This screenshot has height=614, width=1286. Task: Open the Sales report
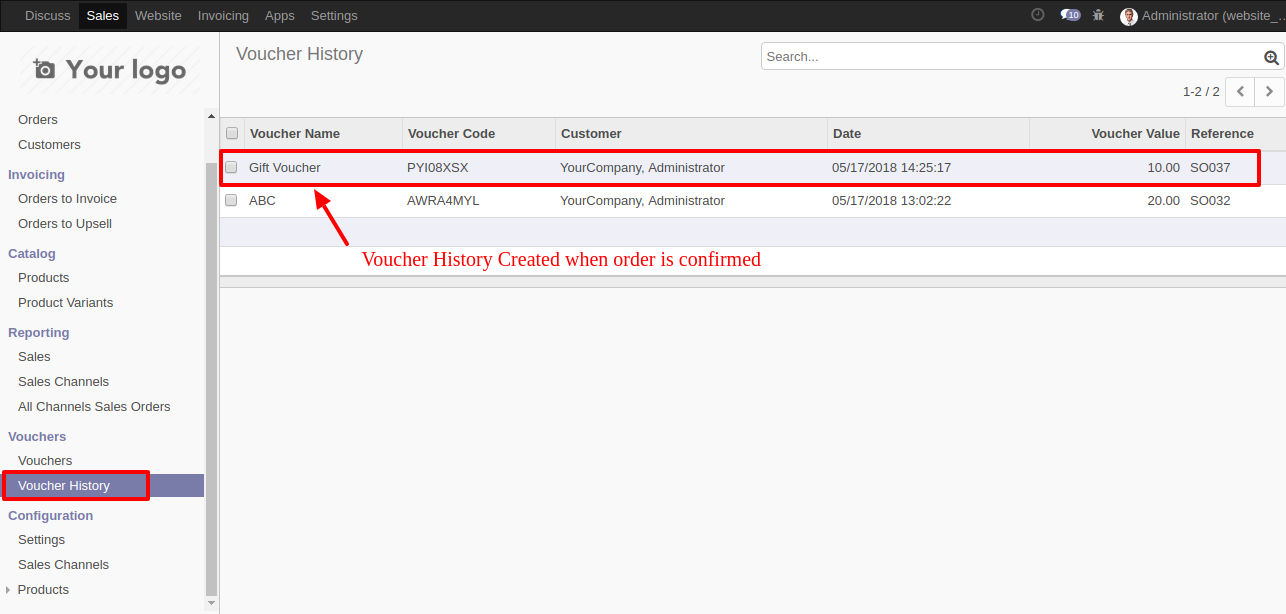click(34, 356)
